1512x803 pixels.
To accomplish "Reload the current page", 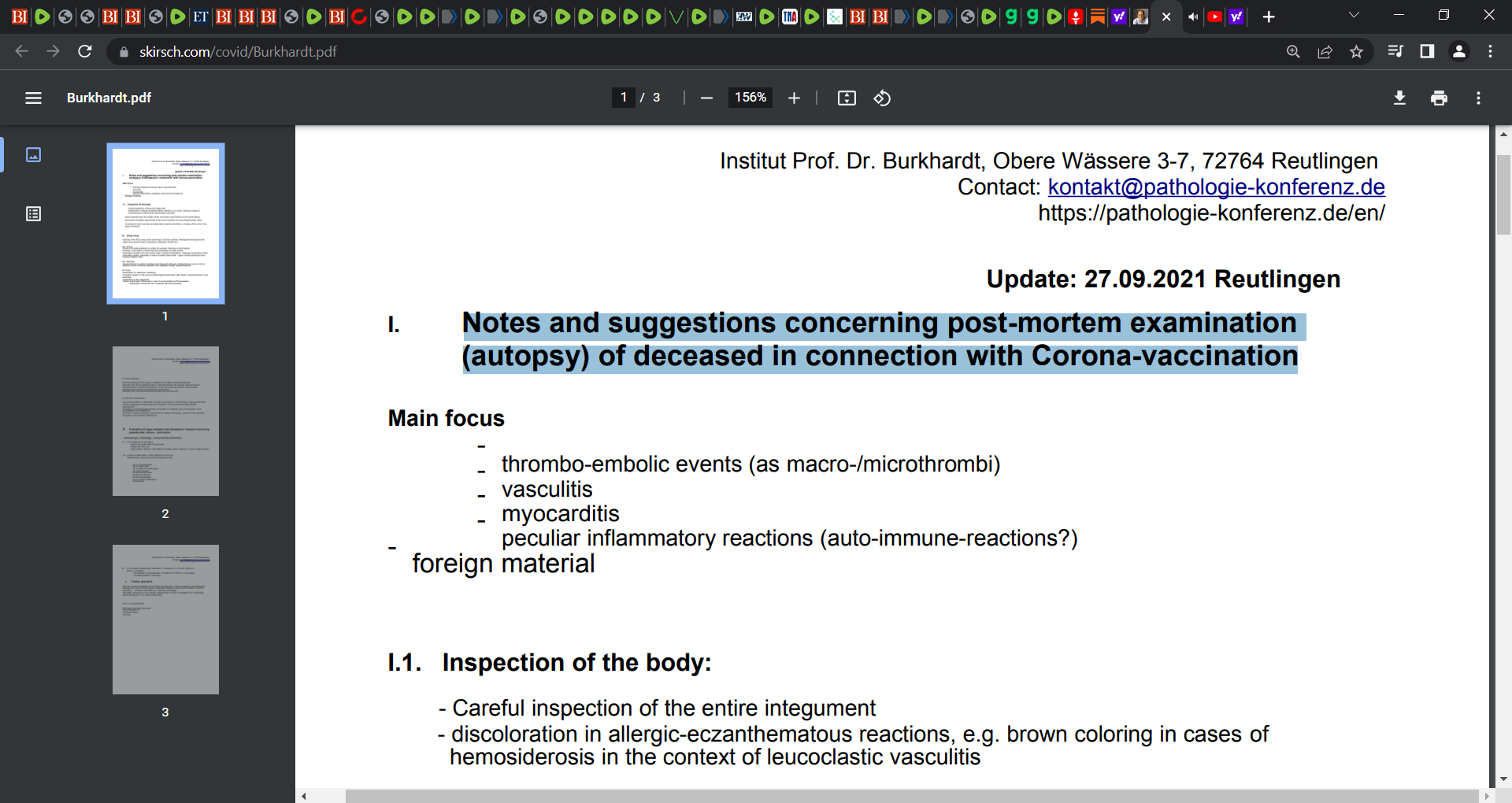I will [85, 51].
